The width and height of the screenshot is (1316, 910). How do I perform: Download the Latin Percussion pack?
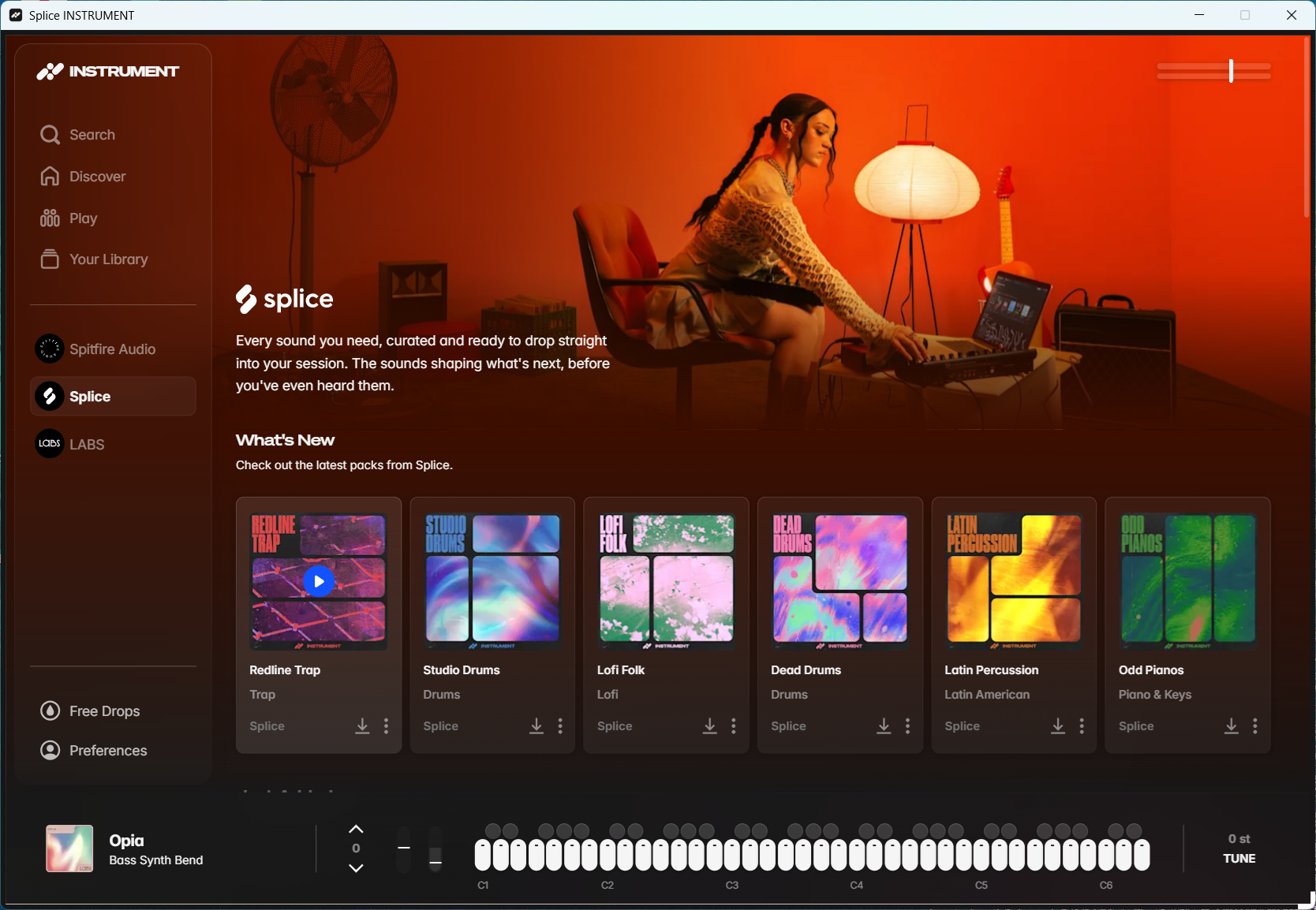pyautogui.click(x=1058, y=726)
